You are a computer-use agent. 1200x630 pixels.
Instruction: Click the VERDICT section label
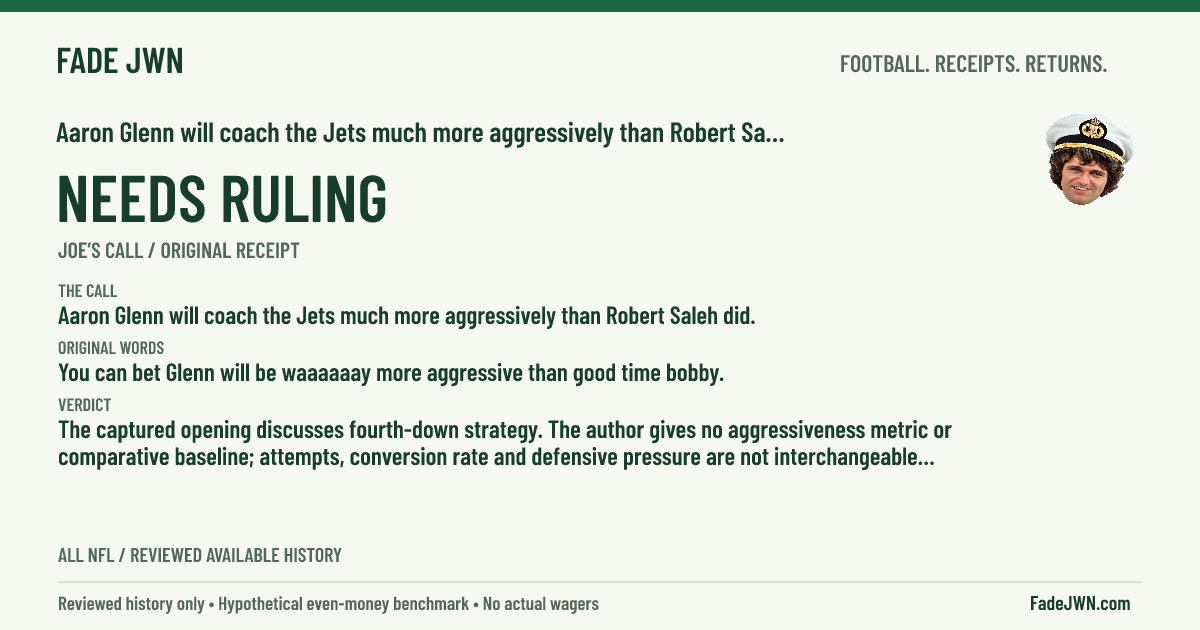(84, 405)
